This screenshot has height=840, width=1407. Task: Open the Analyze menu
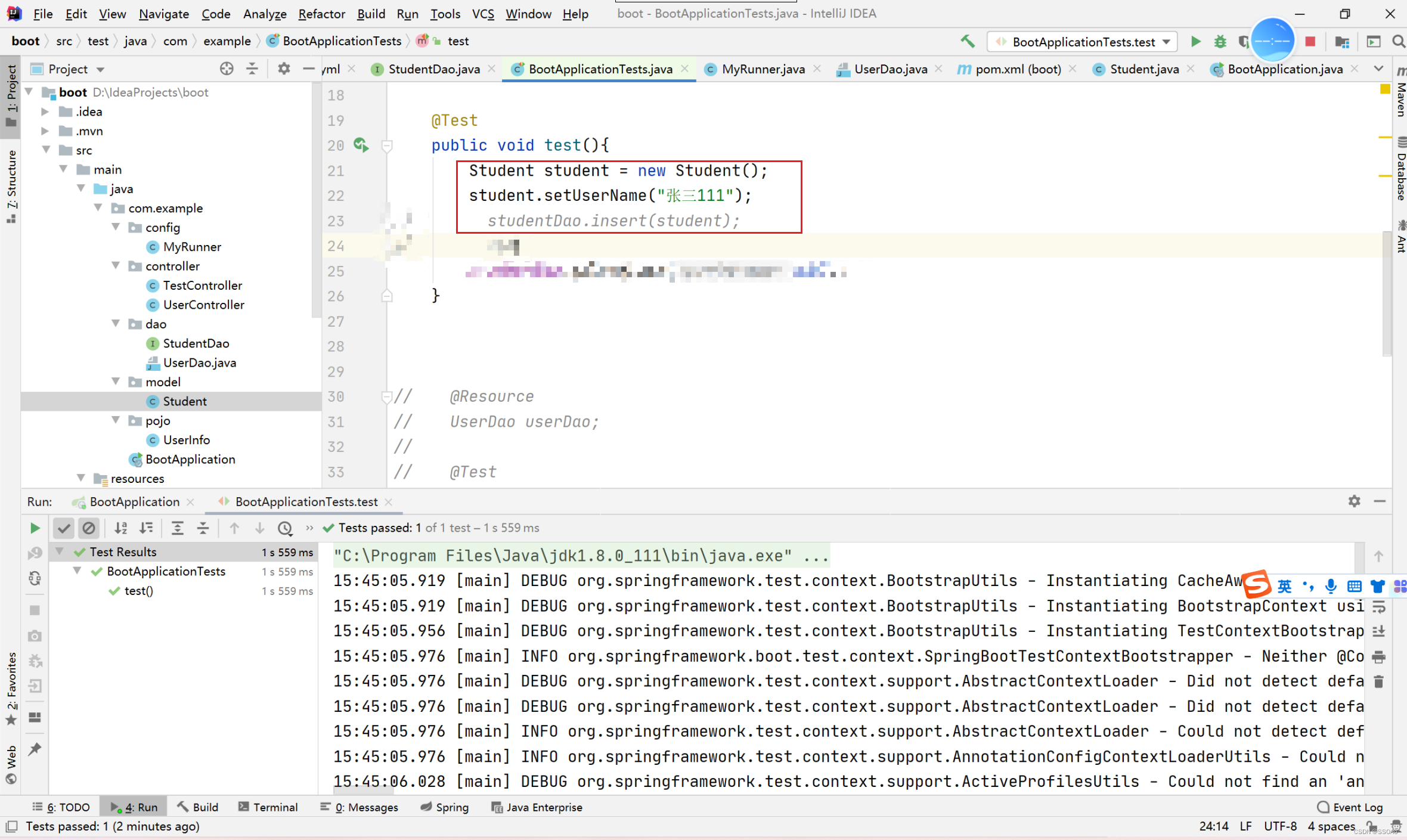point(265,14)
